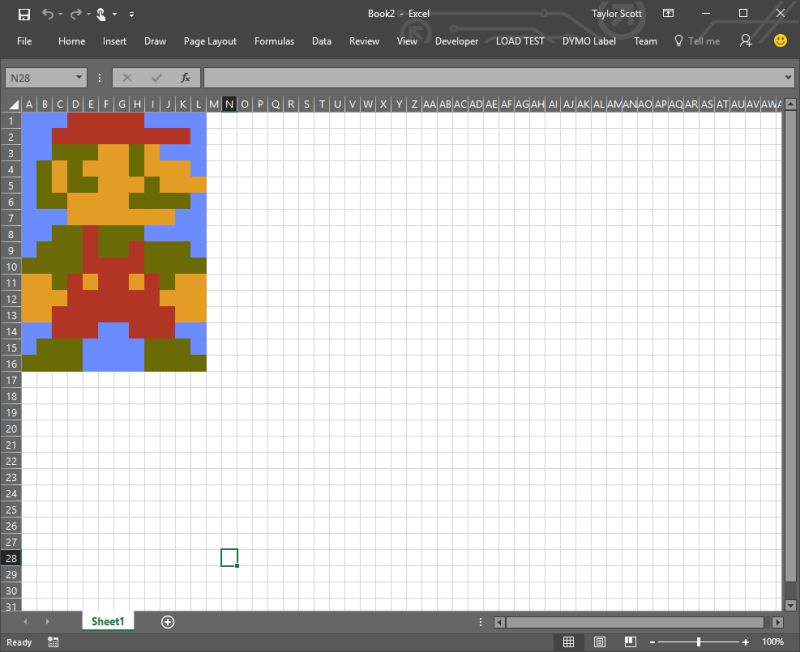The width and height of the screenshot is (800, 652).
Task: Click the smiley Feedback icon
Action: point(778,41)
